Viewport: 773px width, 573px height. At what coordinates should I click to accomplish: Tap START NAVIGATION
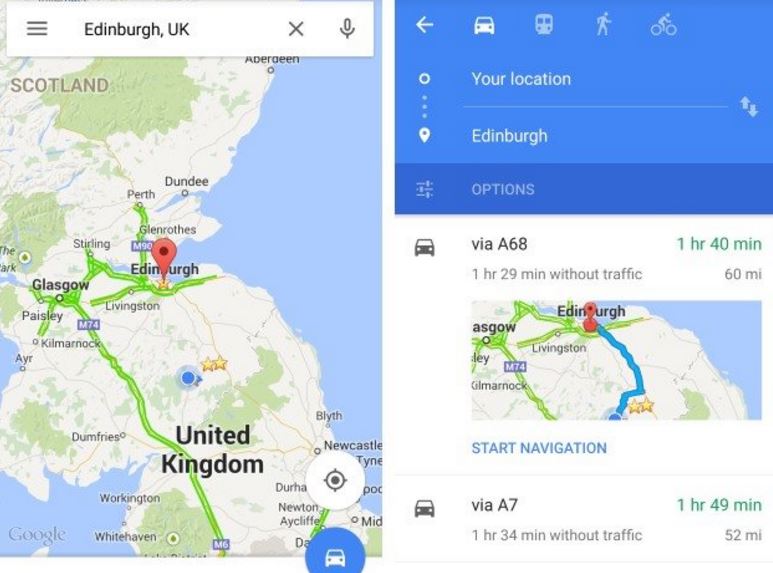point(539,448)
